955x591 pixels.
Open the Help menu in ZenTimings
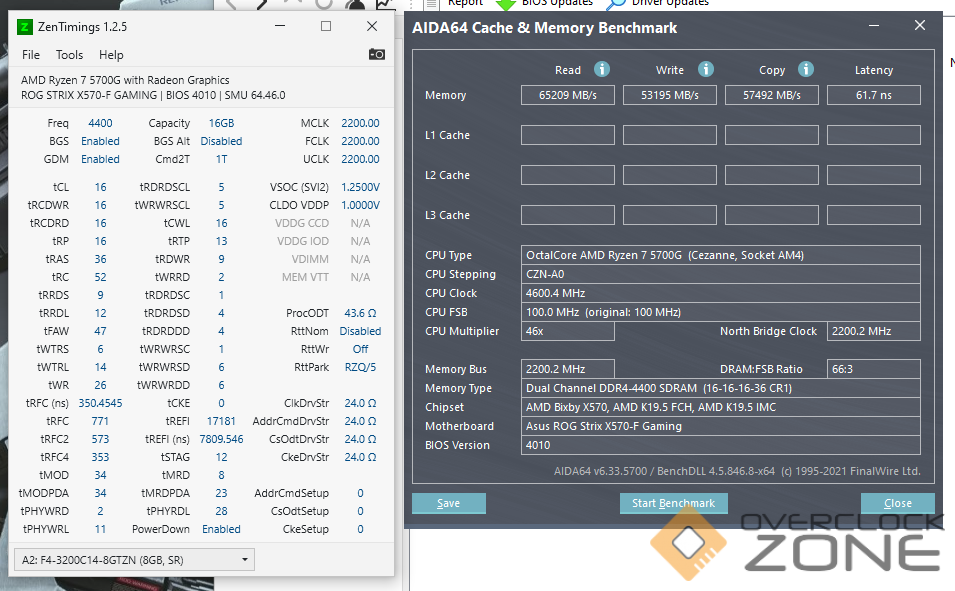point(111,55)
